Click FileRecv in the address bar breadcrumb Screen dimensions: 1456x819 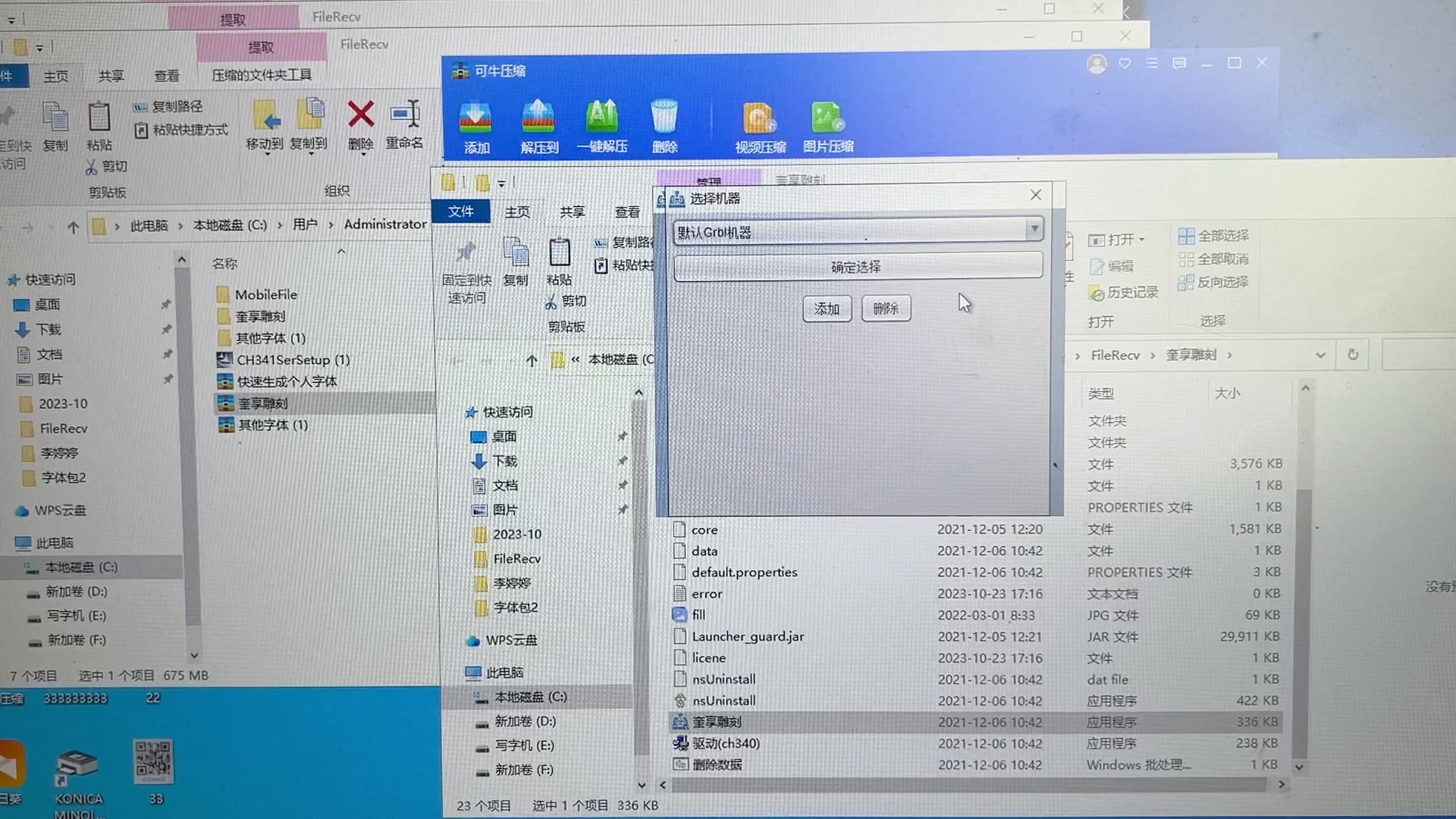pos(1115,356)
